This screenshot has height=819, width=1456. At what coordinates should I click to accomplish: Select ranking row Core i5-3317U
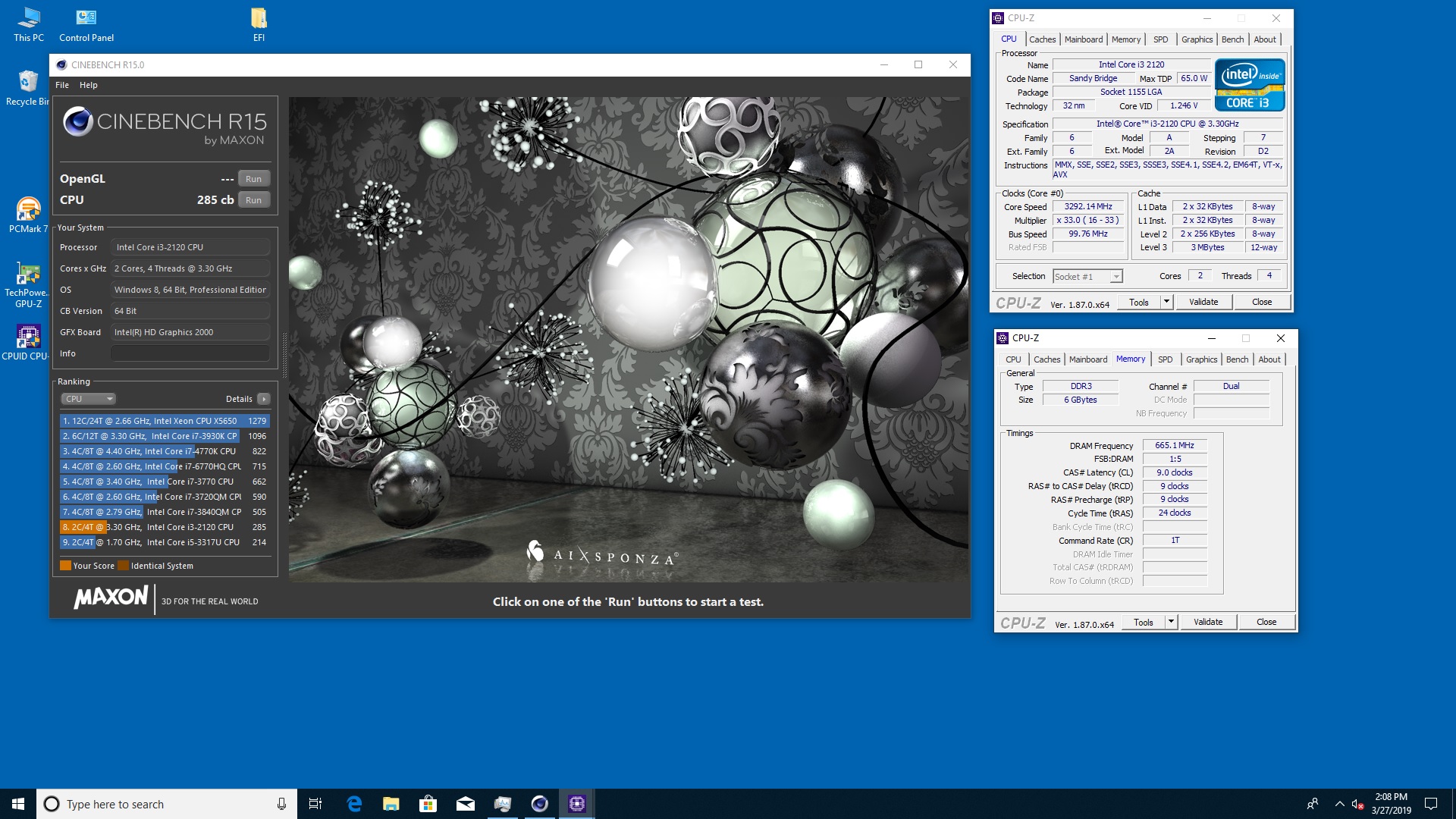165,542
